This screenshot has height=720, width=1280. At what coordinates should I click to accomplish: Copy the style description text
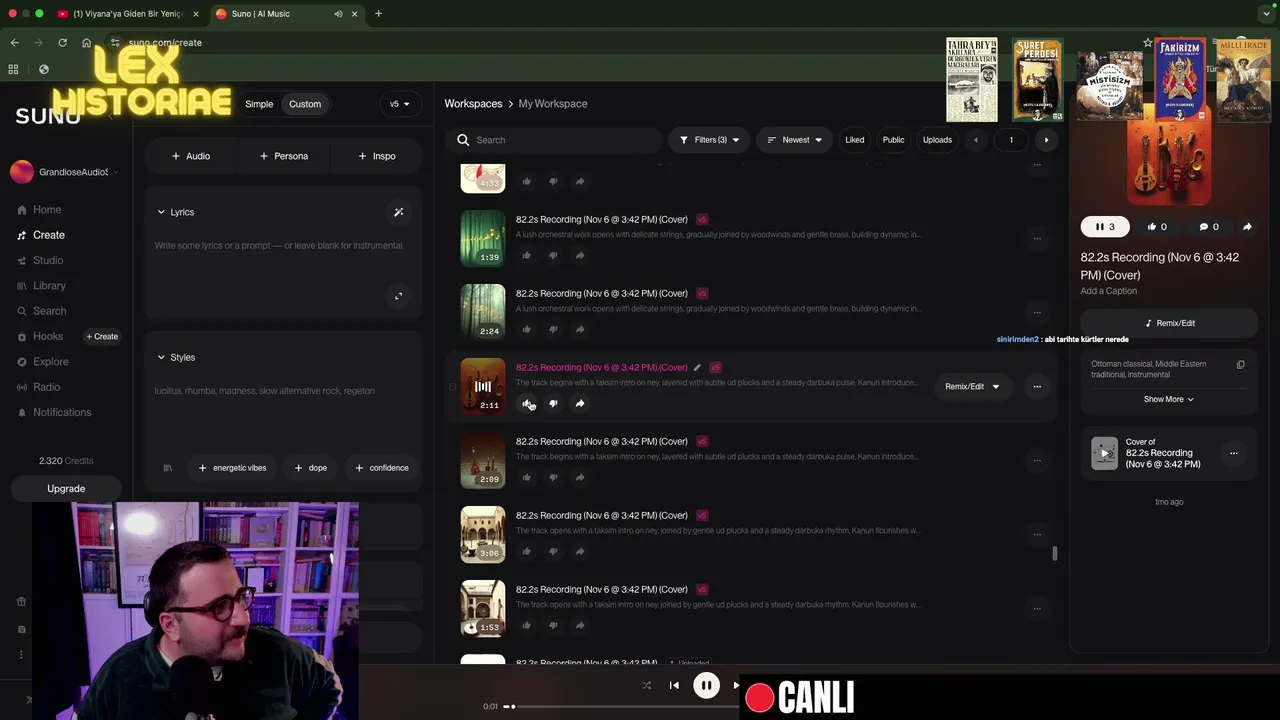(1240, 365)
